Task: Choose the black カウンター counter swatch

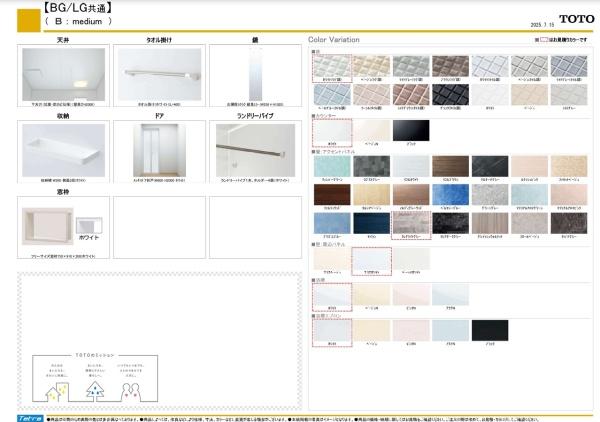Action: (x=409, y=131)
